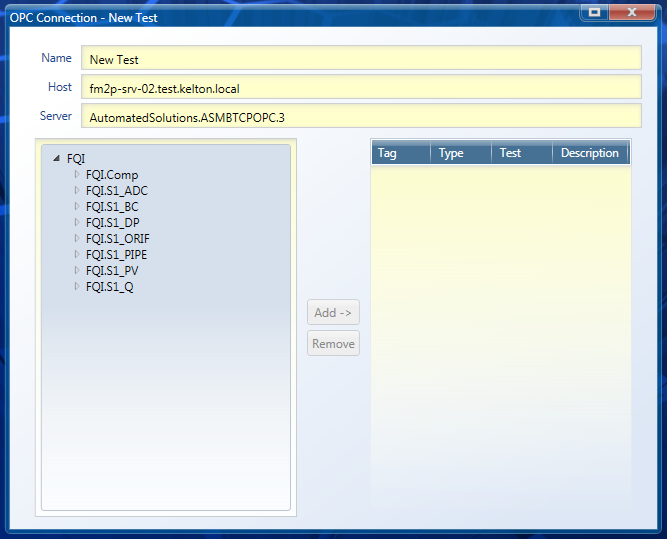This screenshot has width=667, height=539.
Task: Expand the FQI.S1_PV node
Action: [x=77, y=270]
